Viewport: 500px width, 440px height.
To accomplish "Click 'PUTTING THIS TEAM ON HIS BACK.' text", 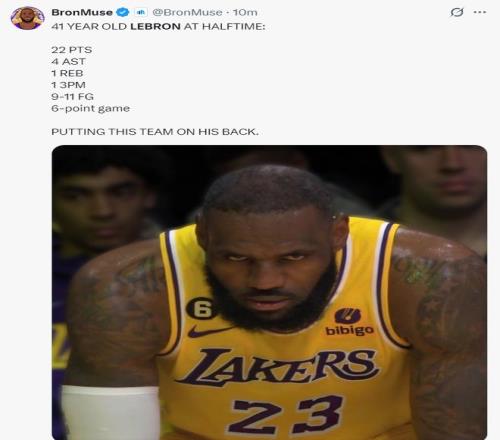I will pos(155,132).
